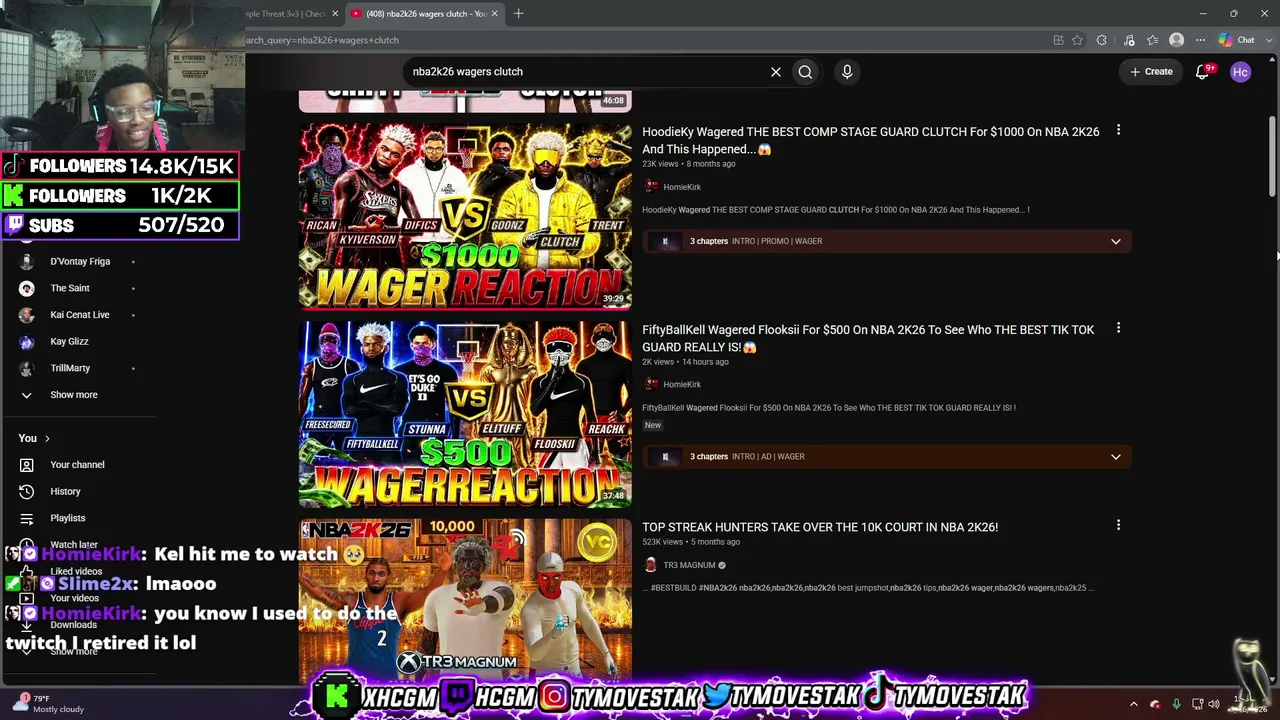This screenshot has height=720, width=1280.
Task: Click the TR3 MAGNUM channel avatar
Action: 651,565
